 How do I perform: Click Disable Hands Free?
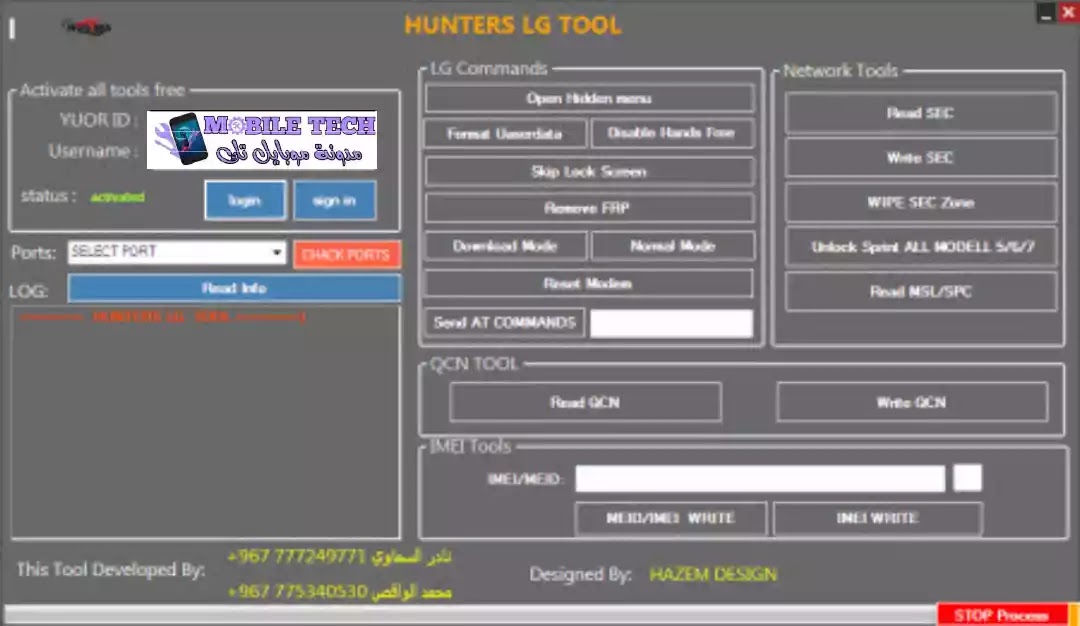point(673,133)
